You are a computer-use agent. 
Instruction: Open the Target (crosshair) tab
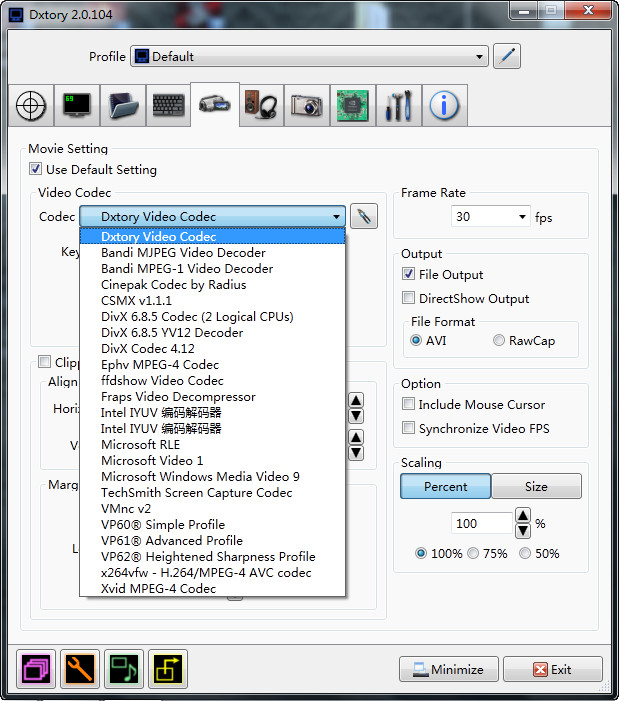pyautogui.click(x=31, y=106)
